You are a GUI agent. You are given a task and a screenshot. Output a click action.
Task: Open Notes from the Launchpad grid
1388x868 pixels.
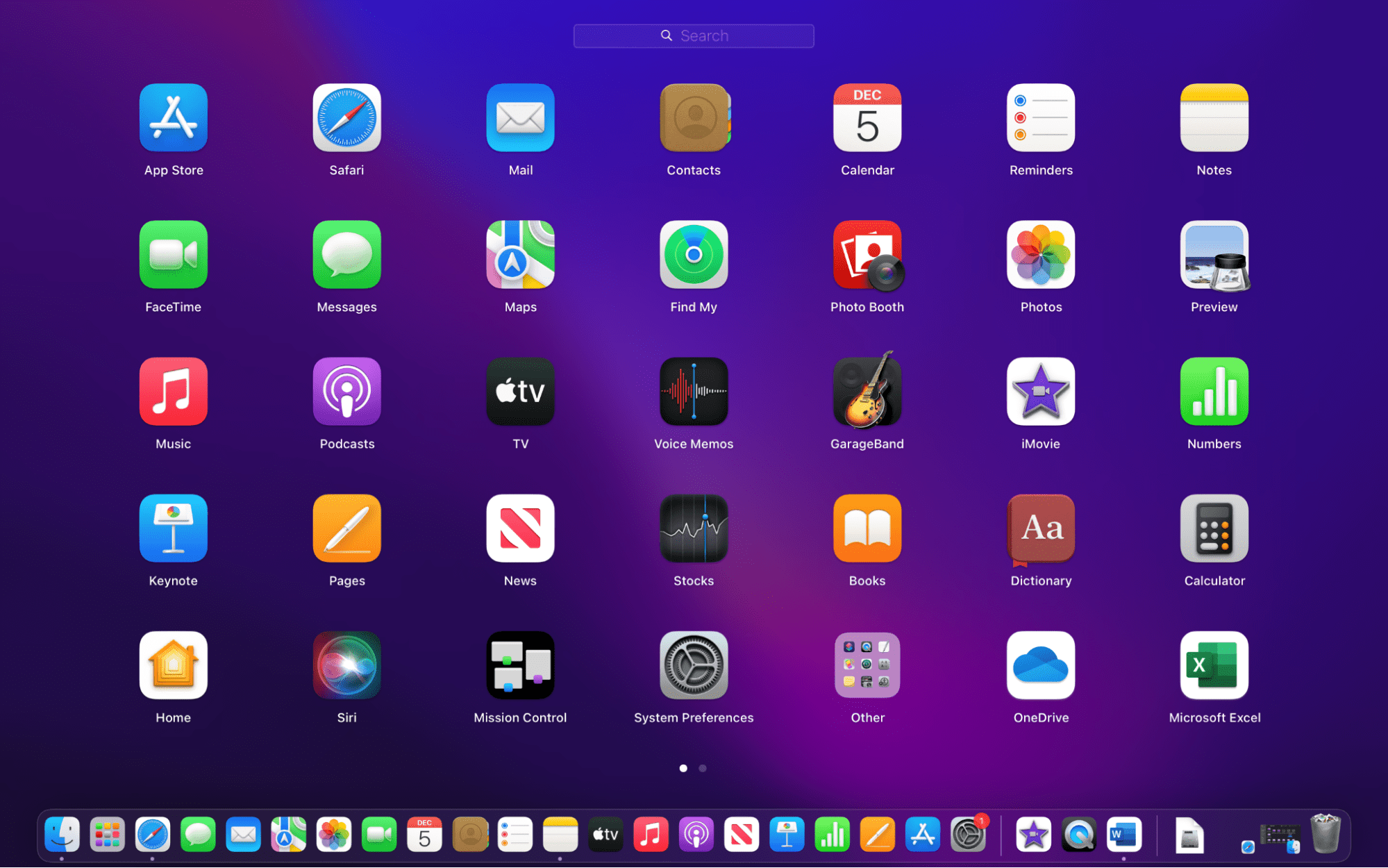pyautogui.click(x=1214, y=118)
